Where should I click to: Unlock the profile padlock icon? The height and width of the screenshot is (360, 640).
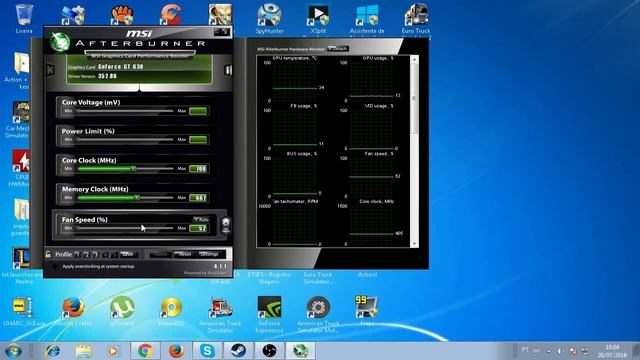pos(48,254)
